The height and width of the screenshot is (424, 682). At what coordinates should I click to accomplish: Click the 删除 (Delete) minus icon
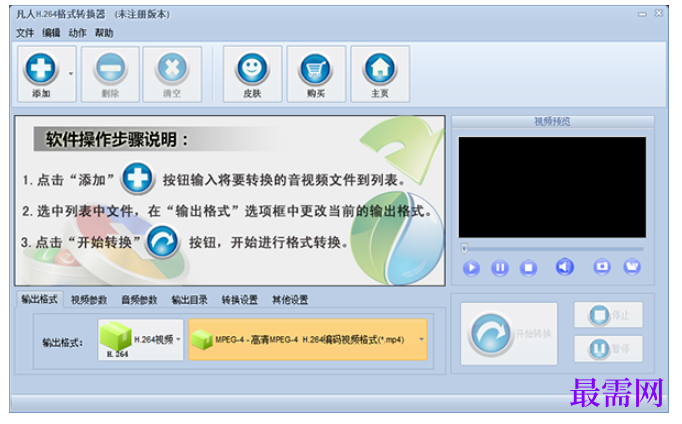coord(110,69)
